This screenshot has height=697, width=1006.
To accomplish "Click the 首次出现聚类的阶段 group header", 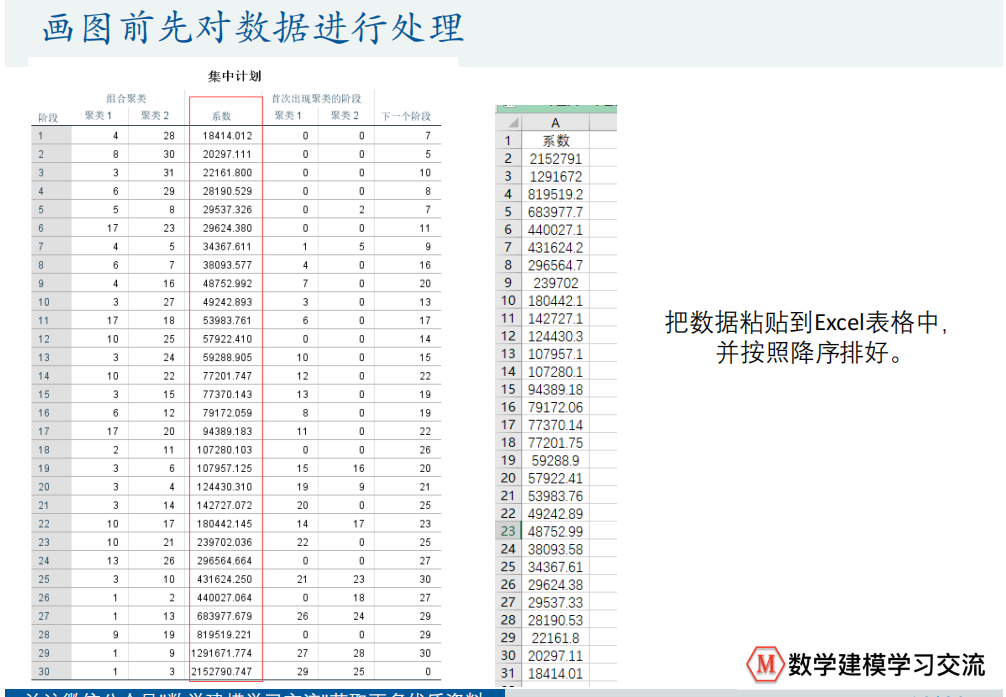I will [316, 98].
